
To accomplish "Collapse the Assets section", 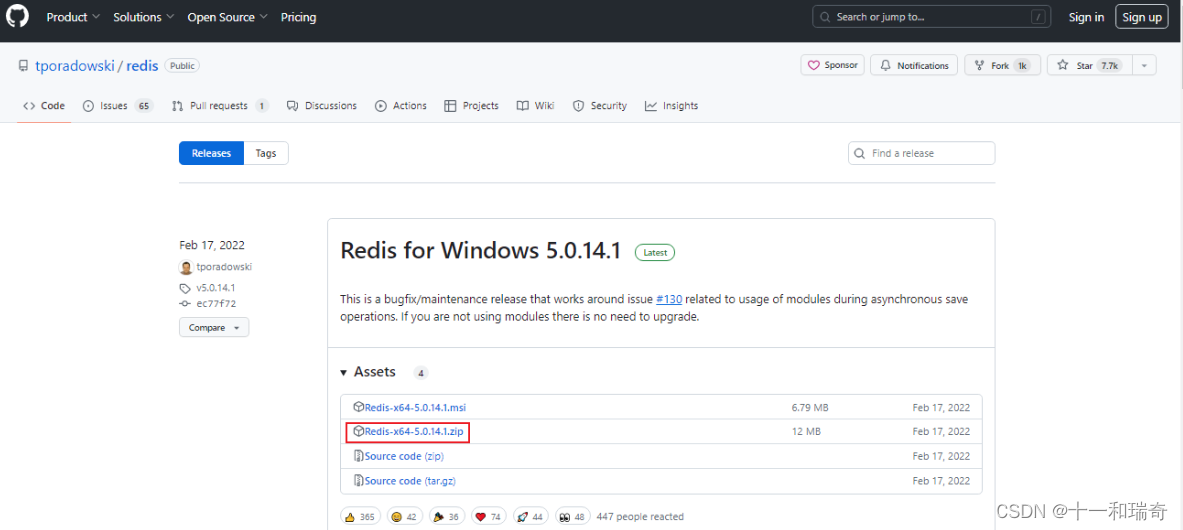I will (367, 372).
